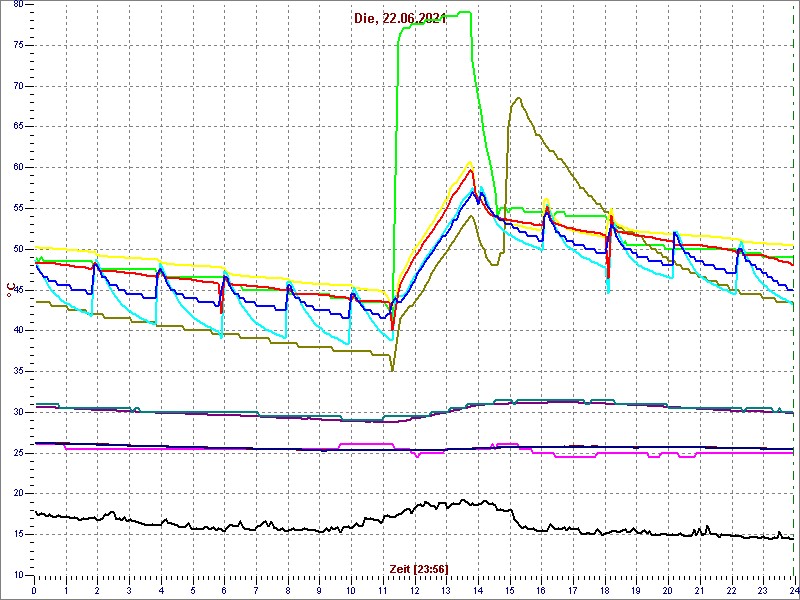The image size is (800, 600).
Task: Click the olive curve's peak near 68°C
Action: [518, 98]
